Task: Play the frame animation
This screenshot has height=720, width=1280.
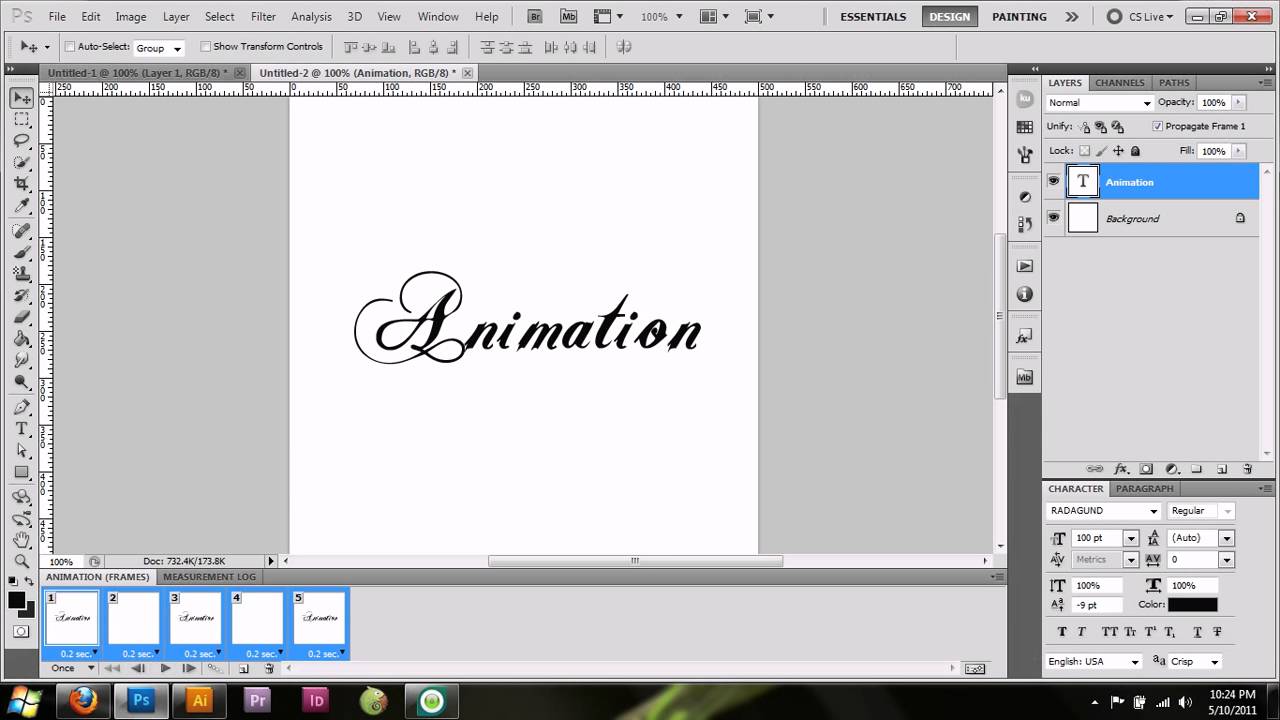Action: [165, 668]
